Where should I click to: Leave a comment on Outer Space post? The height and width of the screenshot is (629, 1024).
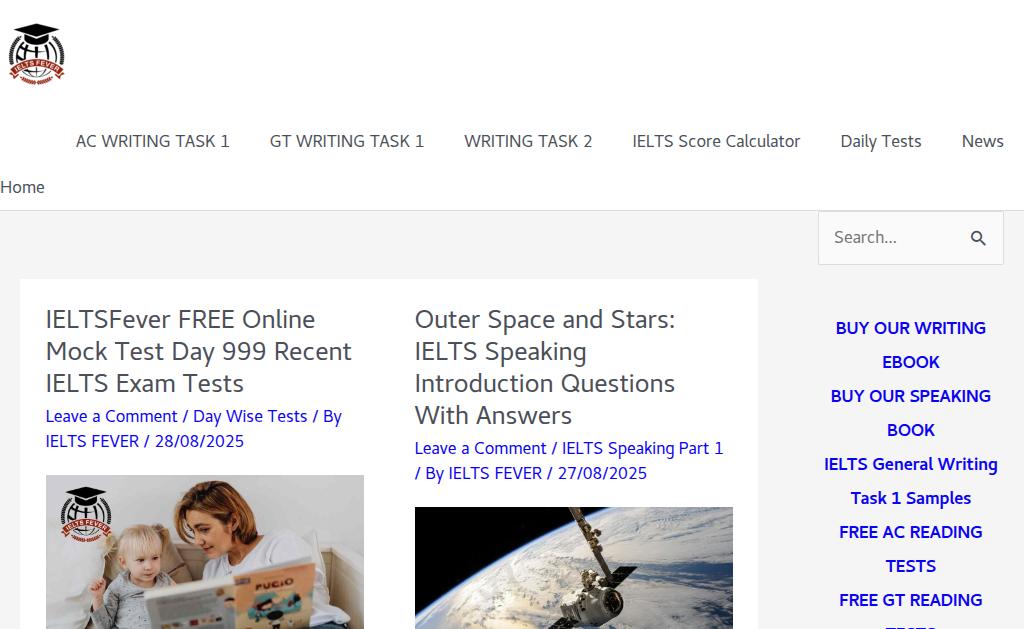tap(481, 449)
